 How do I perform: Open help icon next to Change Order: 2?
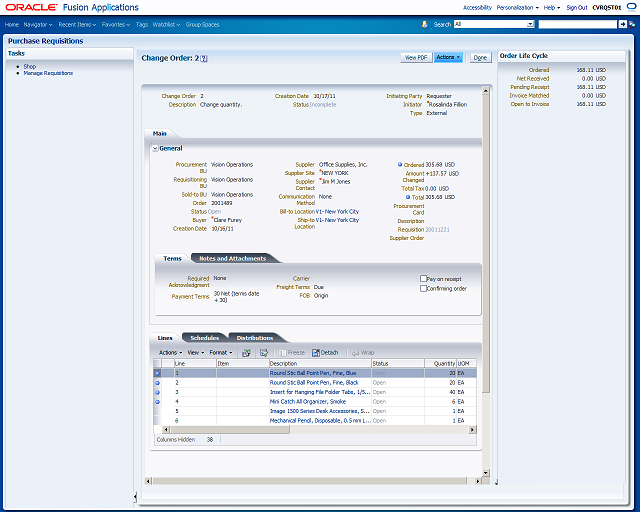pyautogui.click(x=204, y=58)
